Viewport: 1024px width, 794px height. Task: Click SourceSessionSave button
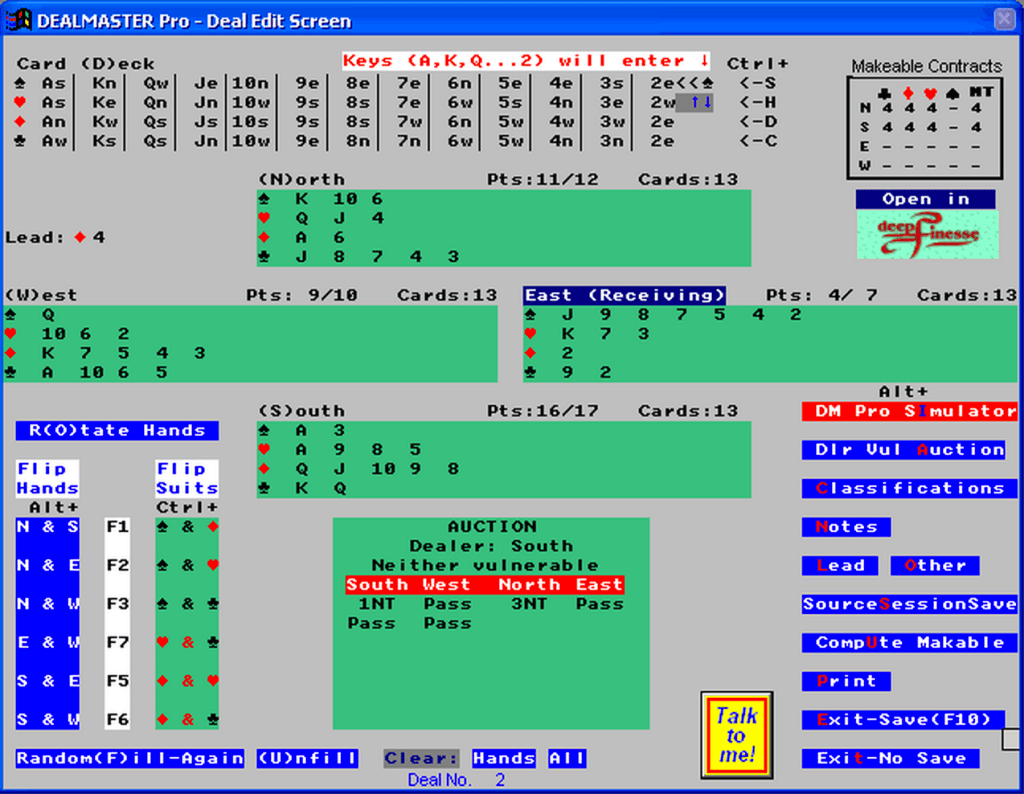[x=910, y=604]
